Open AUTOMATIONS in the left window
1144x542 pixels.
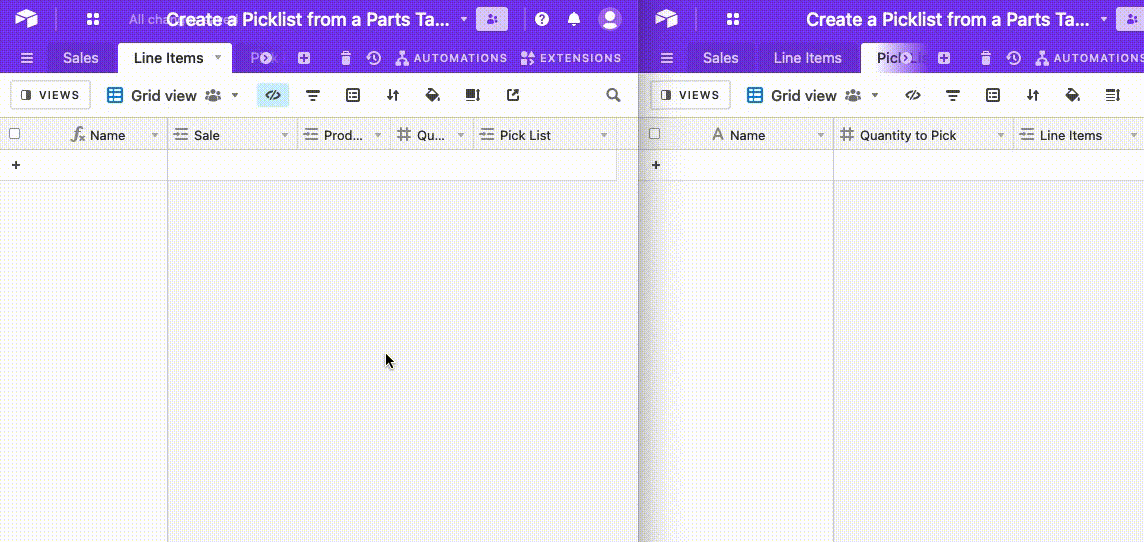coord(451,58)
